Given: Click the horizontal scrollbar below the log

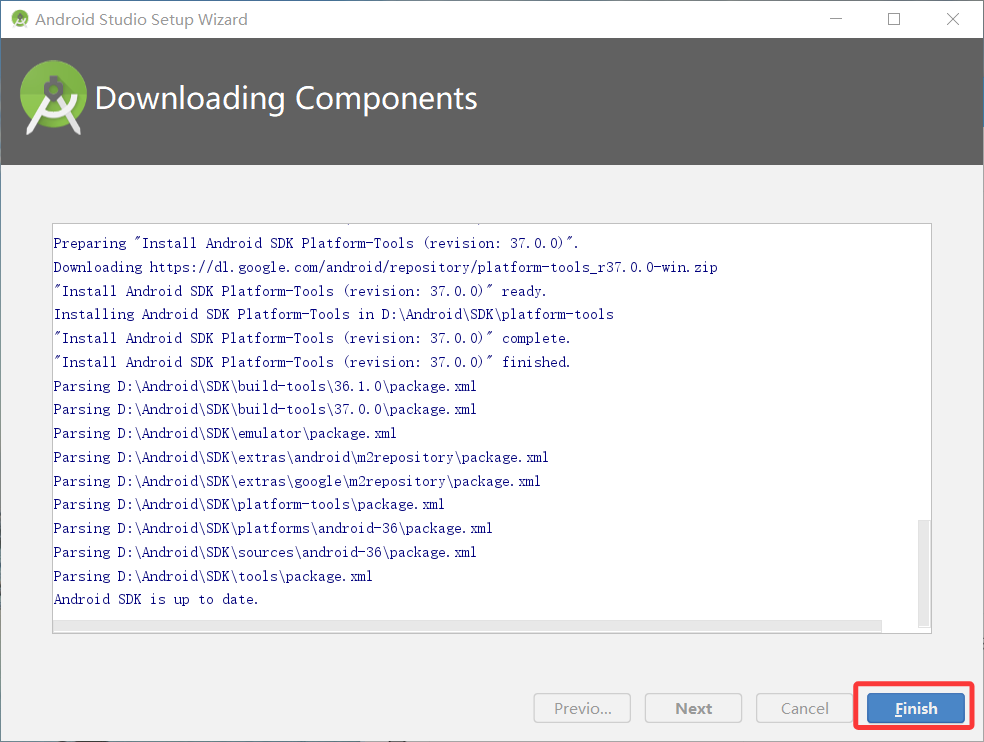Looking at the screenshot, I should 467,626.
